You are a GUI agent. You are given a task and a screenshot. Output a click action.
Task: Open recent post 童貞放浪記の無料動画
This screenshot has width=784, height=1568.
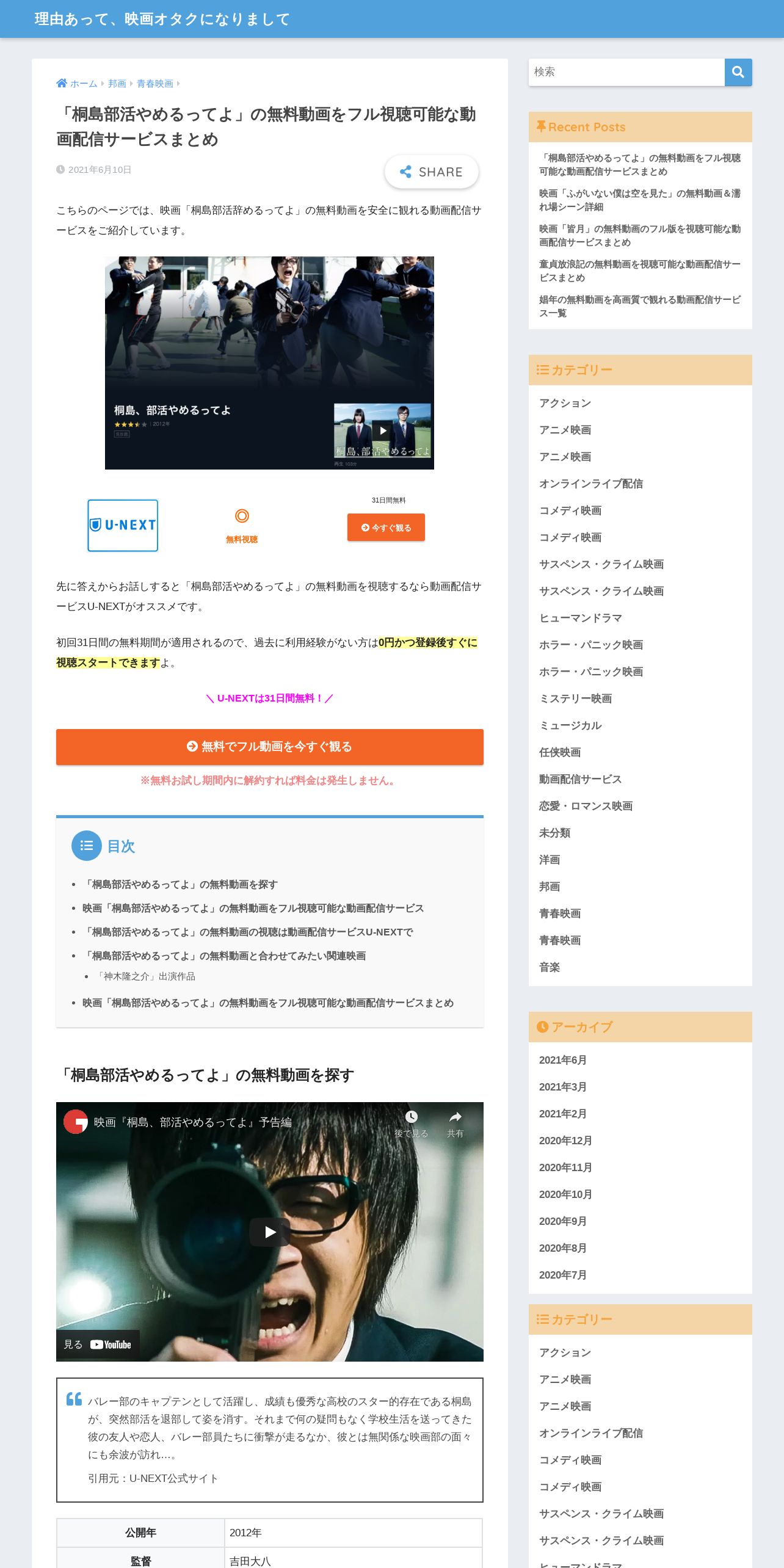click(640, 271)
